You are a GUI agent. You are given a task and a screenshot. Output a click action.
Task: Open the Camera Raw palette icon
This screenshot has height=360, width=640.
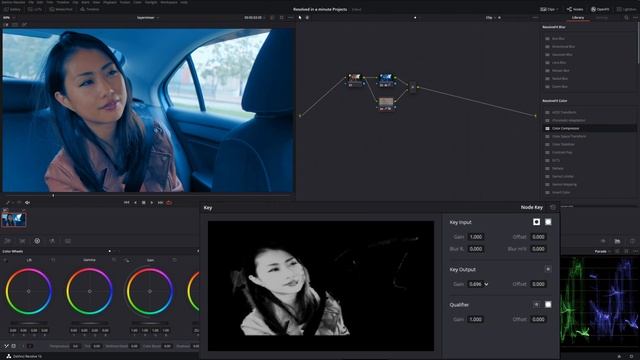click(7, 241)
